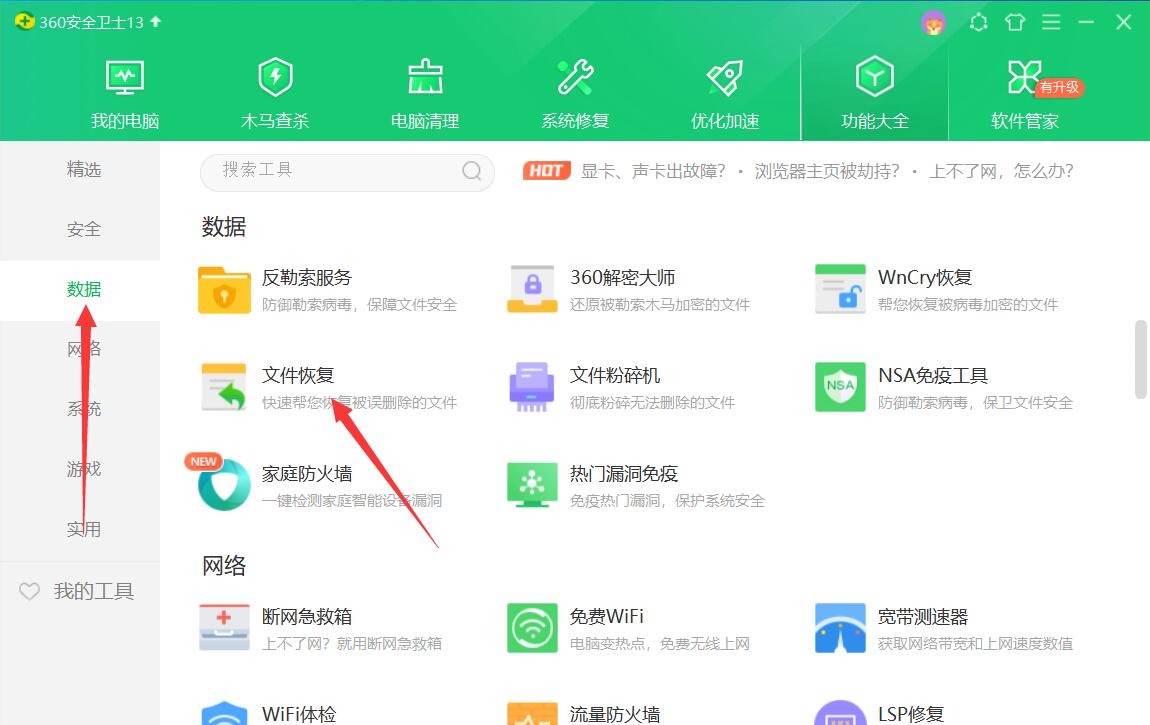This screenshot has width=1150, height=725.
Task: Open the 反勒索服务 anti-ransomware tool
Action: click(x=310, y=278)
